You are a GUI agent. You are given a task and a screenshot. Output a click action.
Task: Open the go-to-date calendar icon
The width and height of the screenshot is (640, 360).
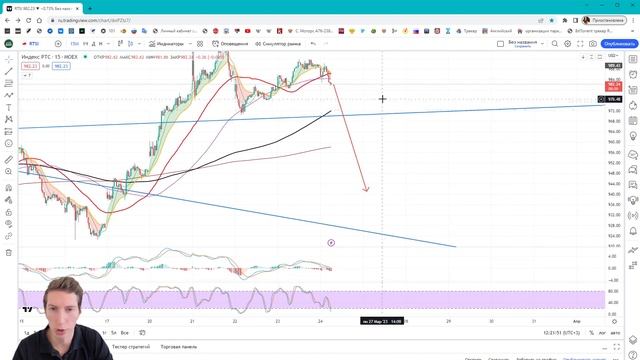(x=142, y=333)
